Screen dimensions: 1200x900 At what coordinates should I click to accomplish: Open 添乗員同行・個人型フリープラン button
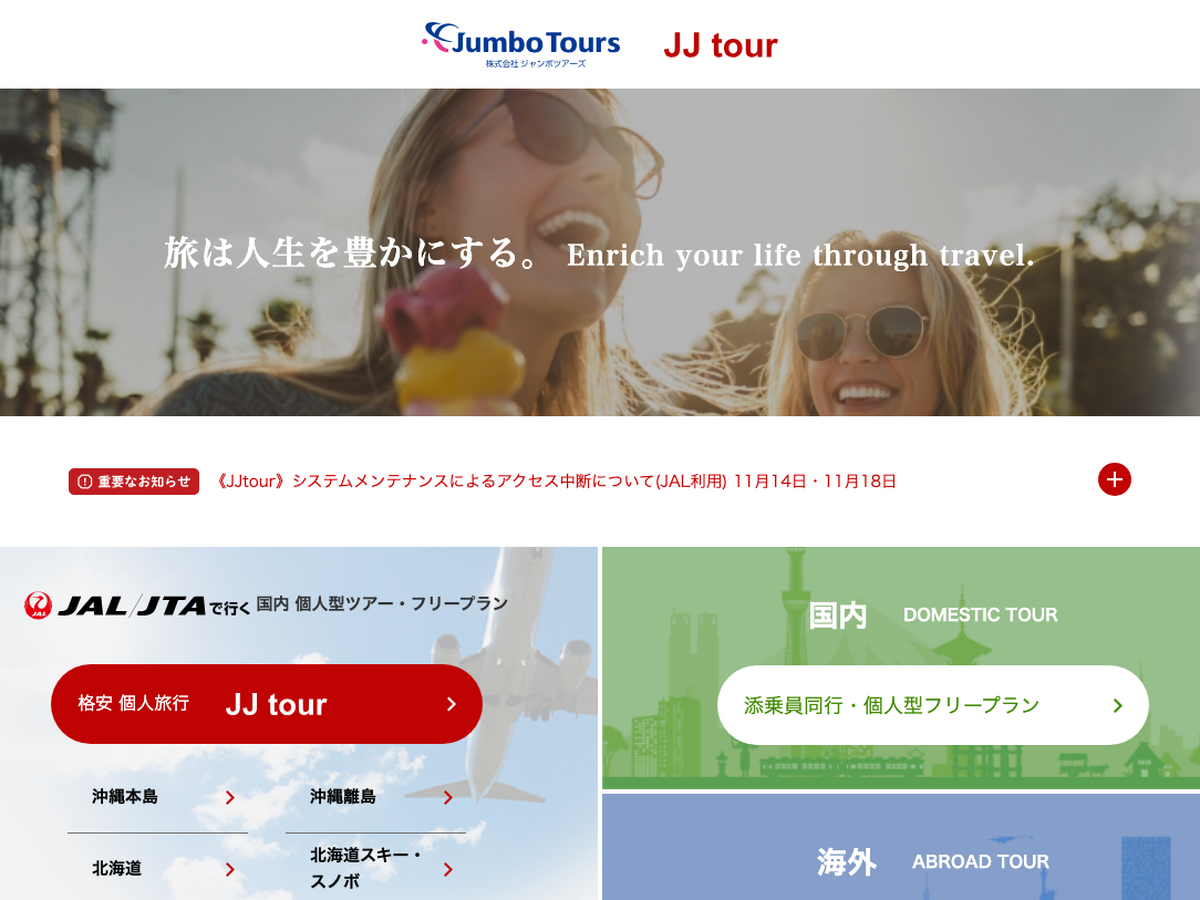tap(932, 705)
